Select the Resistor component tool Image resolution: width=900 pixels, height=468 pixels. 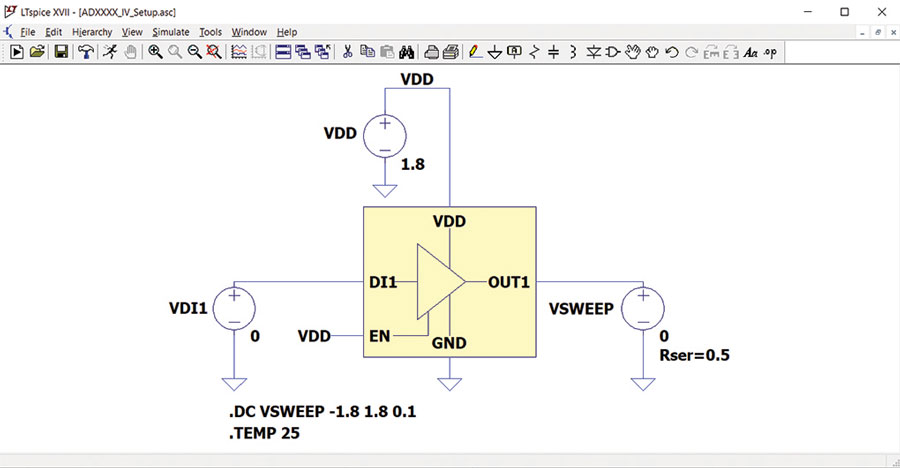534,52
